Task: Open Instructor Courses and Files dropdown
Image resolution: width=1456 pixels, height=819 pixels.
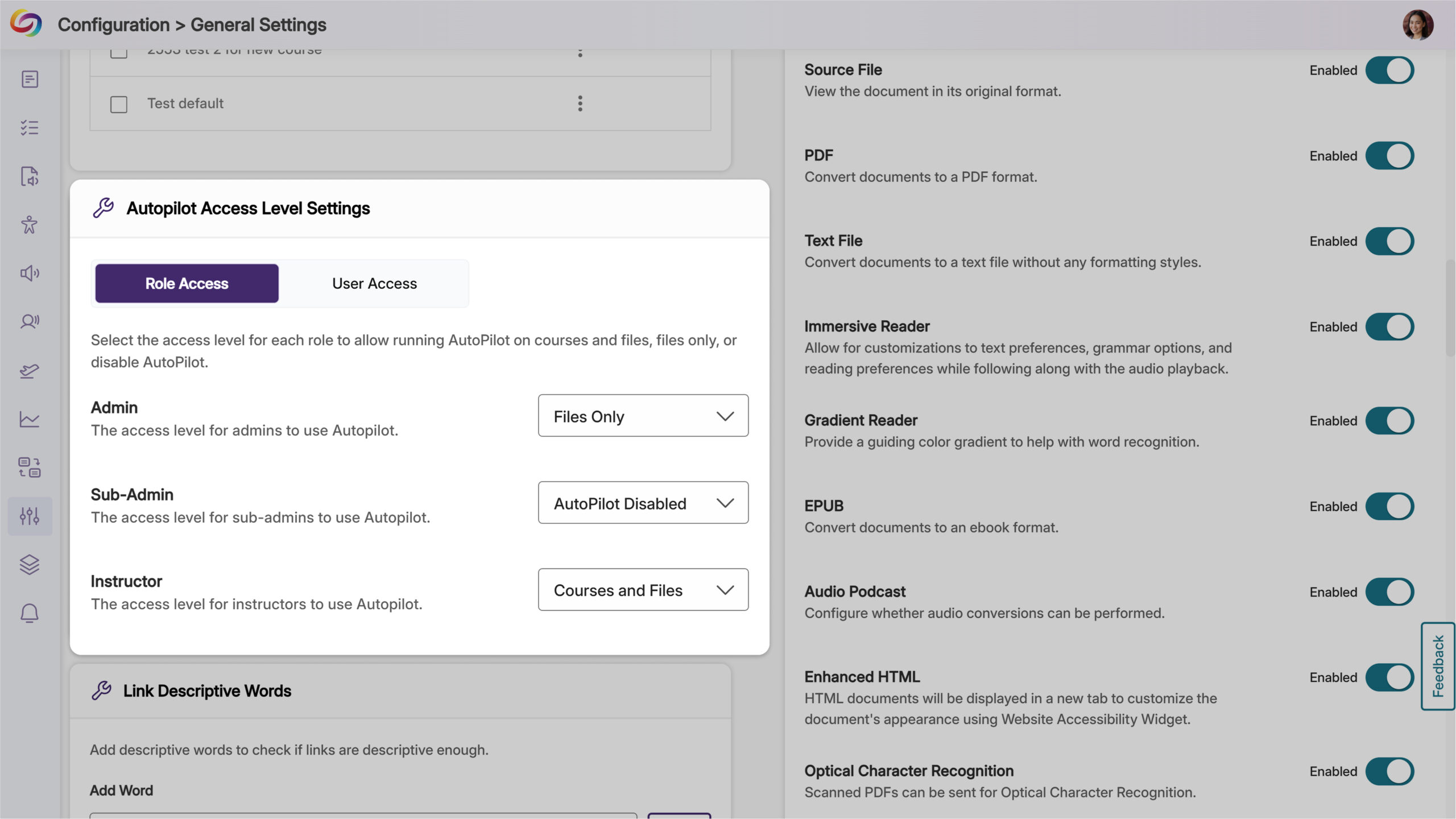Action: [643, 590]
